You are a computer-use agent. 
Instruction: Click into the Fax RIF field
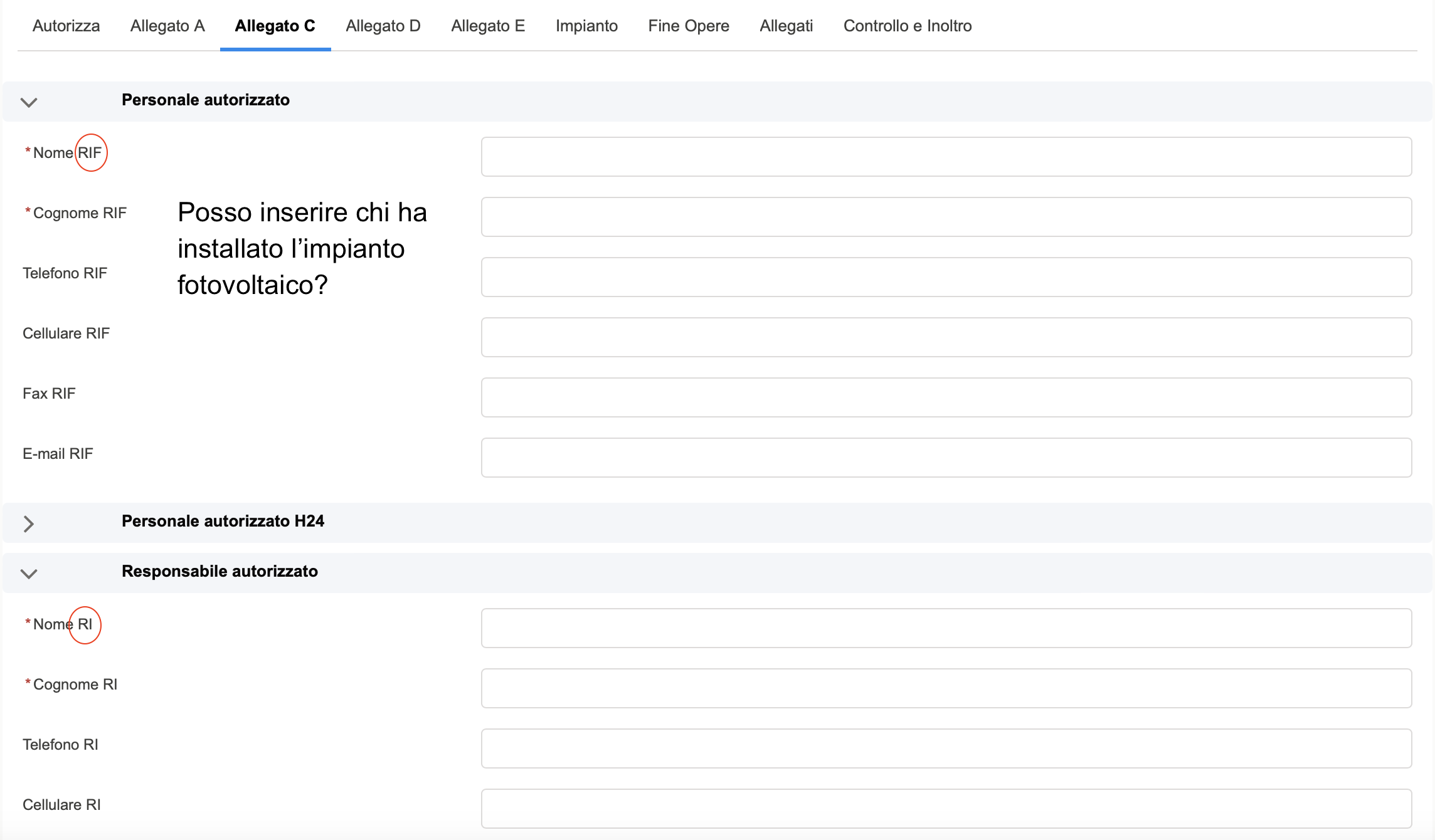click(946, 397)
